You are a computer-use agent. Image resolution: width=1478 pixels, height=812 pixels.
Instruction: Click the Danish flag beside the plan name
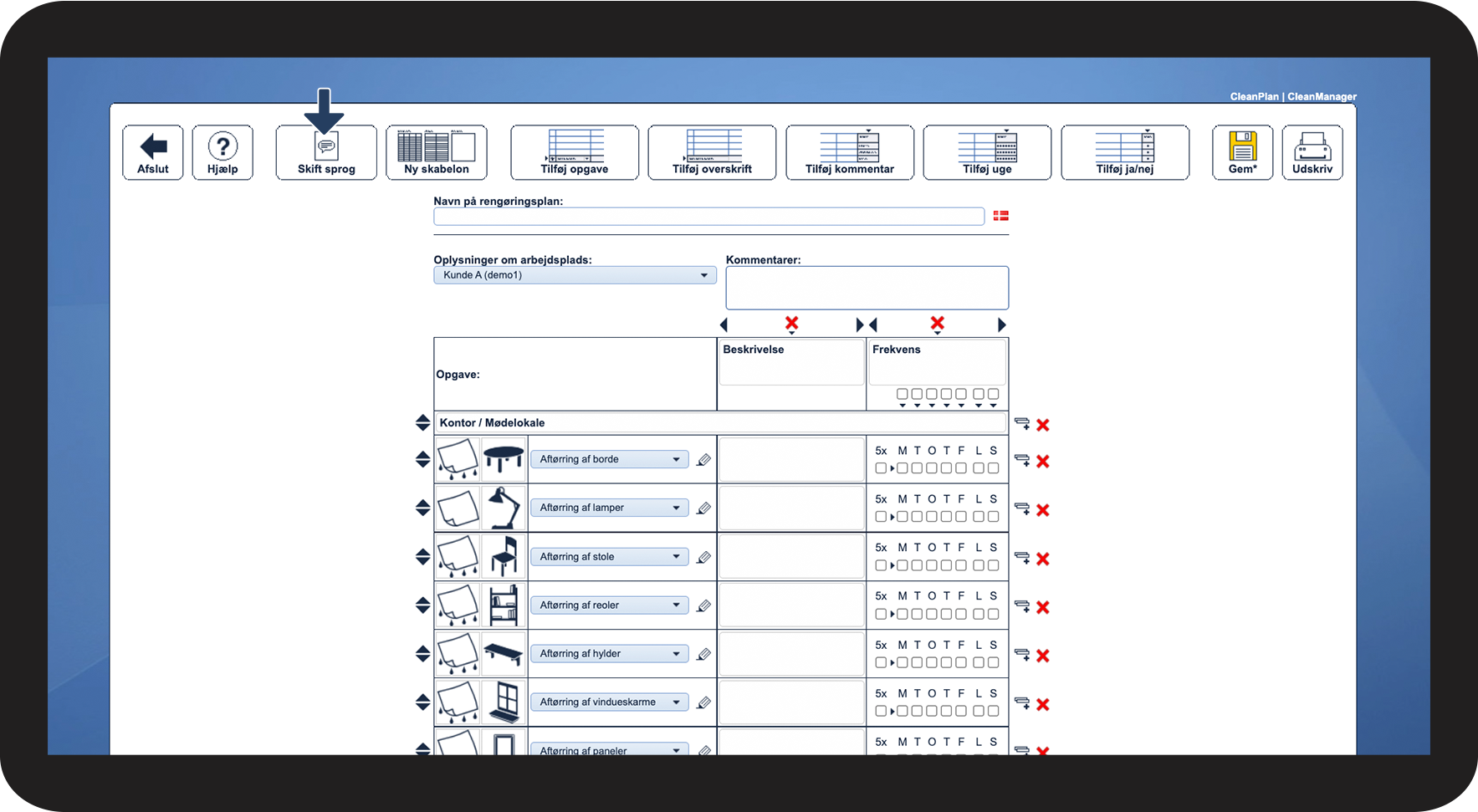coord(1000,216)
